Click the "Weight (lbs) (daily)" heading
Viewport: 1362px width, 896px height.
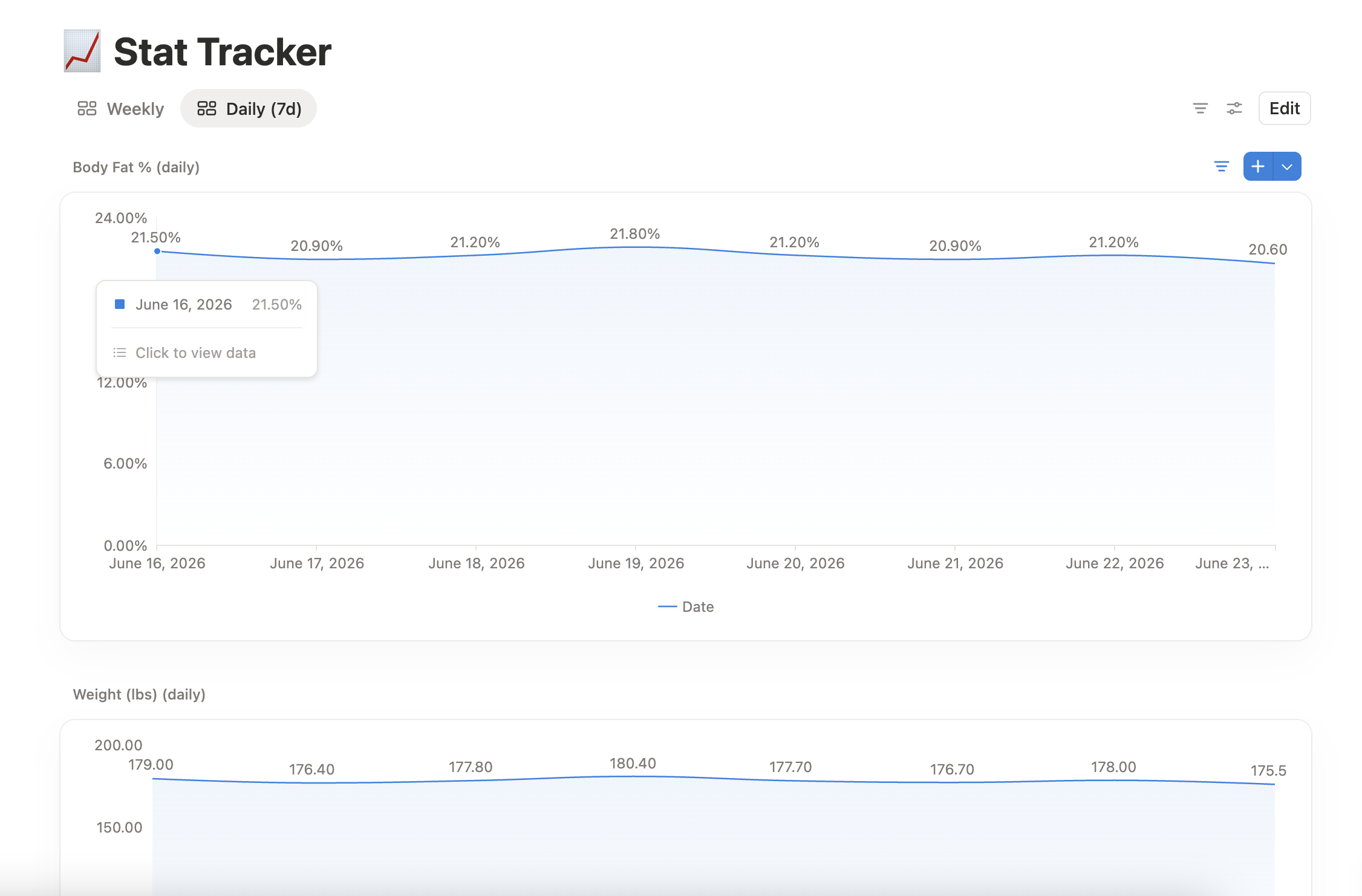click(139, 695)
